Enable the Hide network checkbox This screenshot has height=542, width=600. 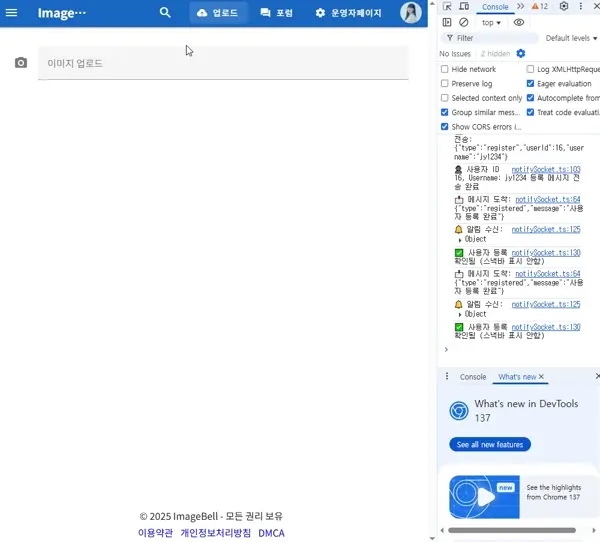445,69
